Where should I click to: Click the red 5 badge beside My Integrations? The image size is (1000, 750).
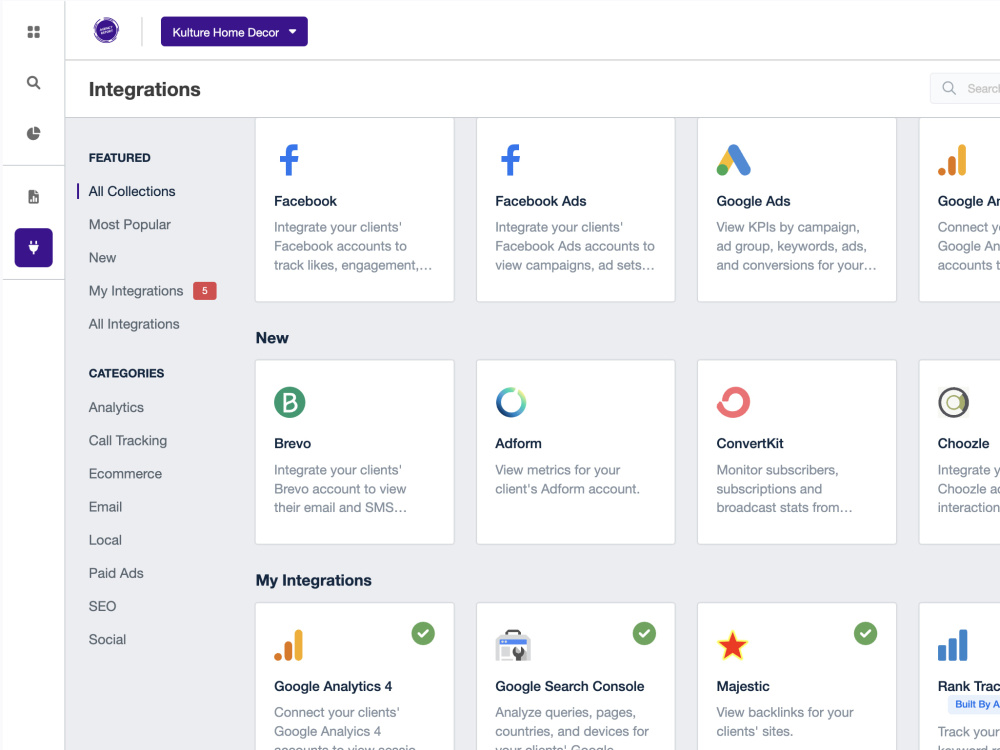coord(205,291)
